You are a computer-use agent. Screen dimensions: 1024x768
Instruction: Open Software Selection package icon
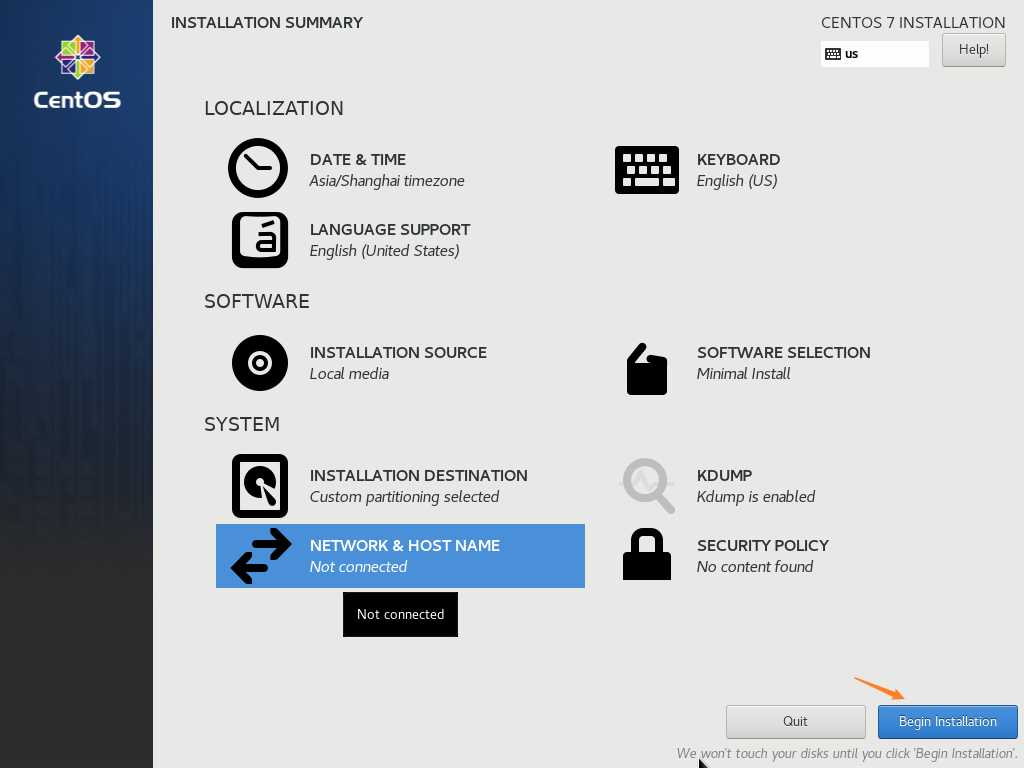coord(647,369)
